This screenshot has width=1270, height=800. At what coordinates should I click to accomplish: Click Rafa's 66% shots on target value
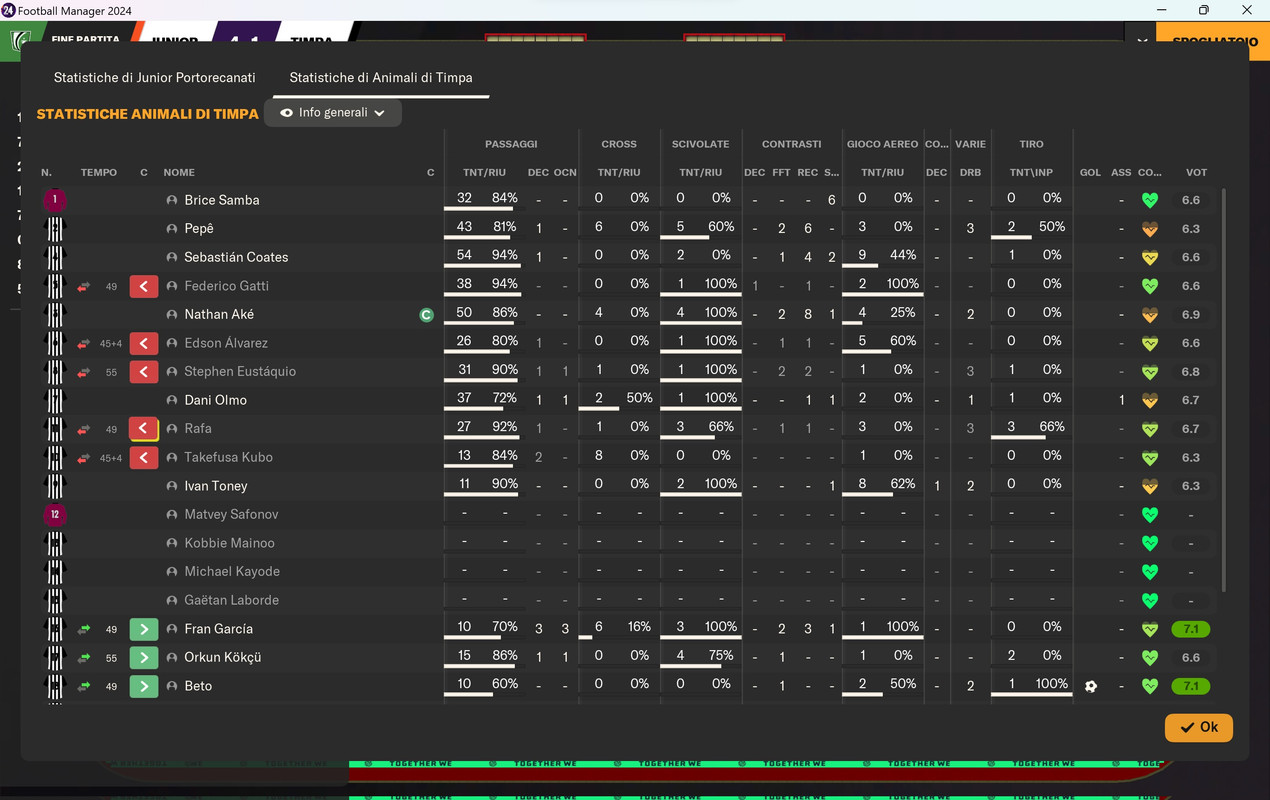tap(1051, 426)
